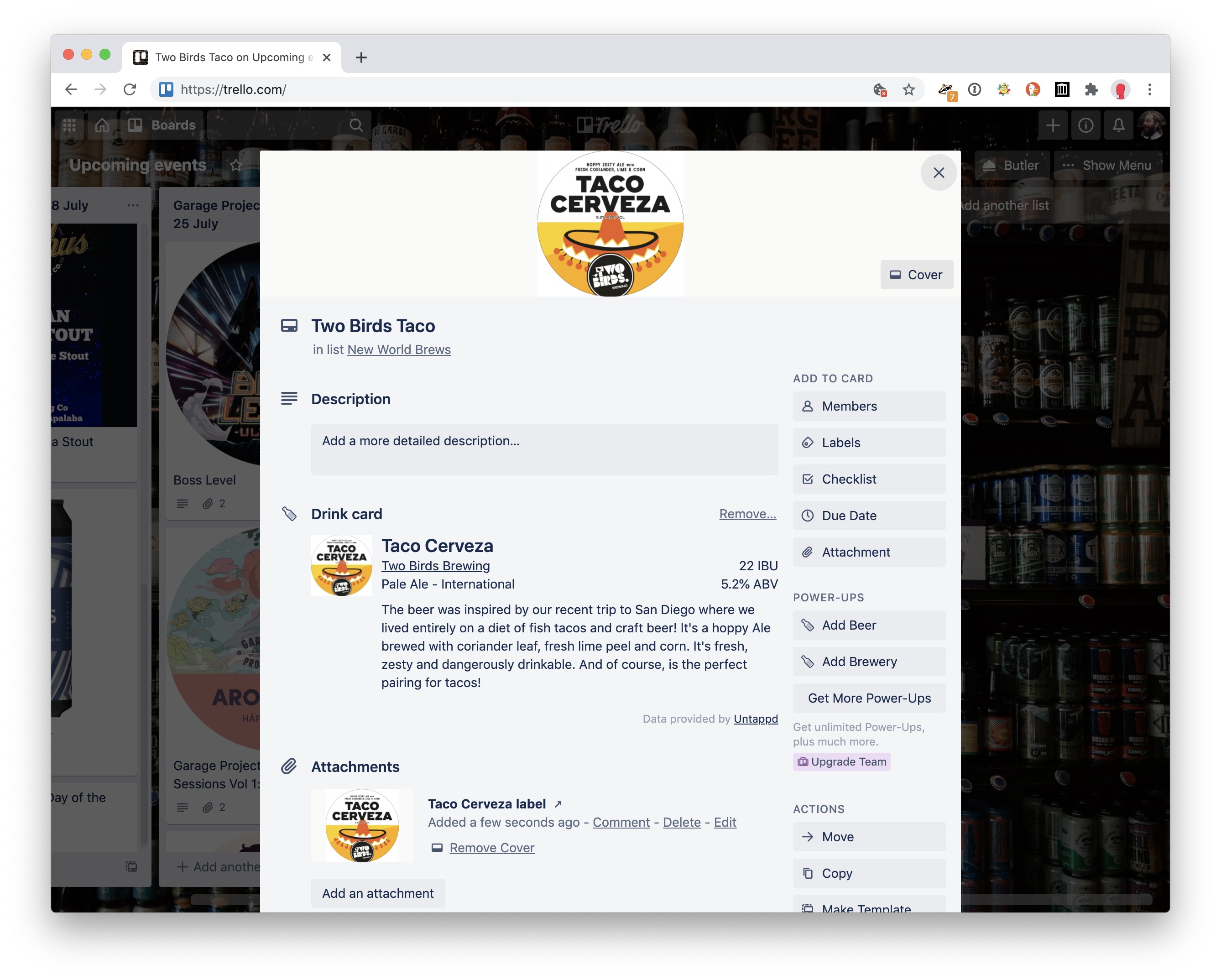Click the description text field
The image size is (1221, 980).
[x=544, y=449]
